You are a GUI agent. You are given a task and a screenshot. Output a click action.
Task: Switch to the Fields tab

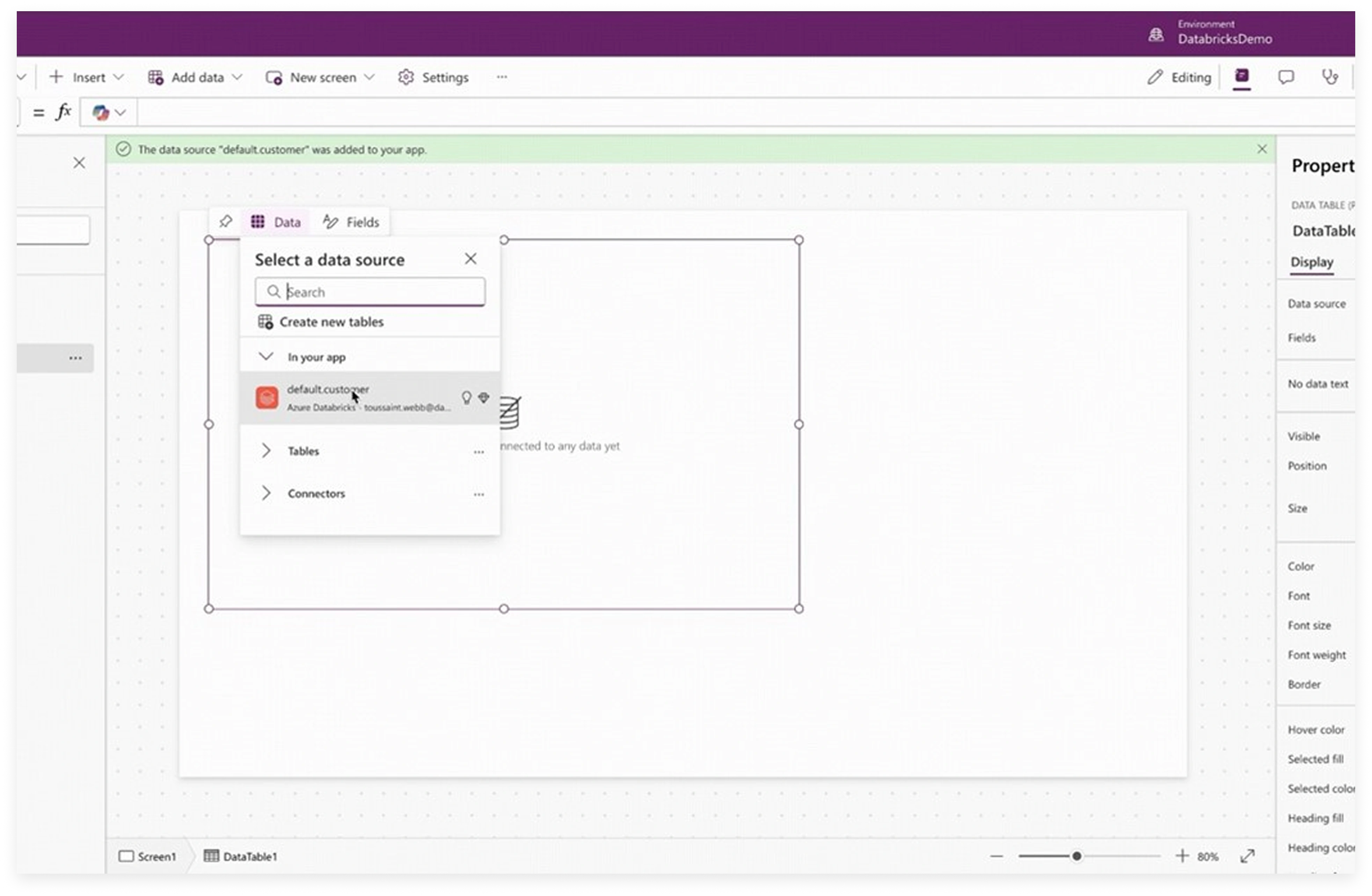pos(351,222)
